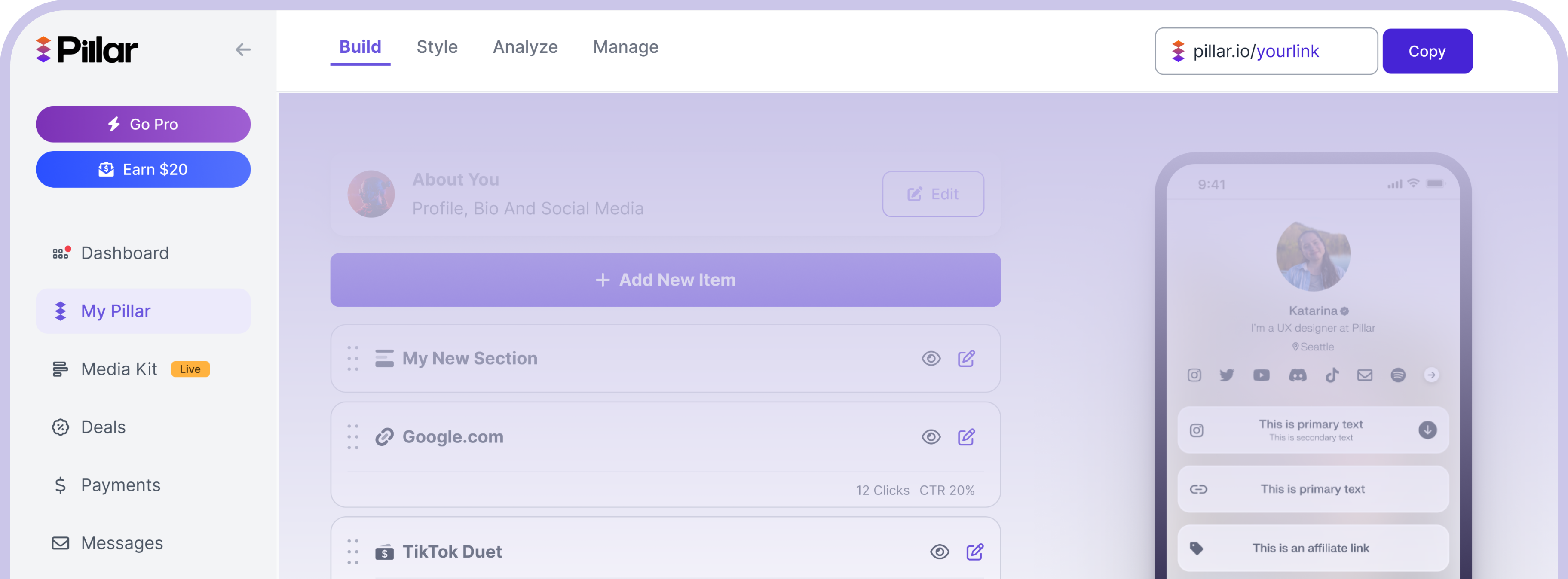Click the arrow for more social icons
Viewport: 1568px width, 579px height.
[1431, 375]
